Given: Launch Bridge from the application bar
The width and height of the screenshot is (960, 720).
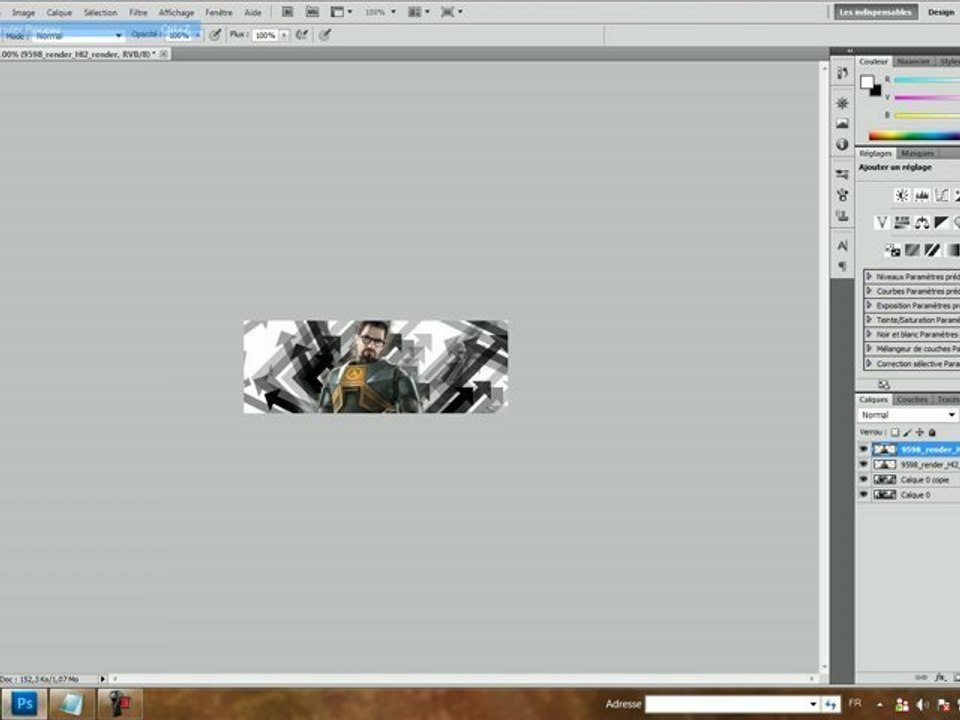Looking at the screenshot, I should (x=287, y=12).
